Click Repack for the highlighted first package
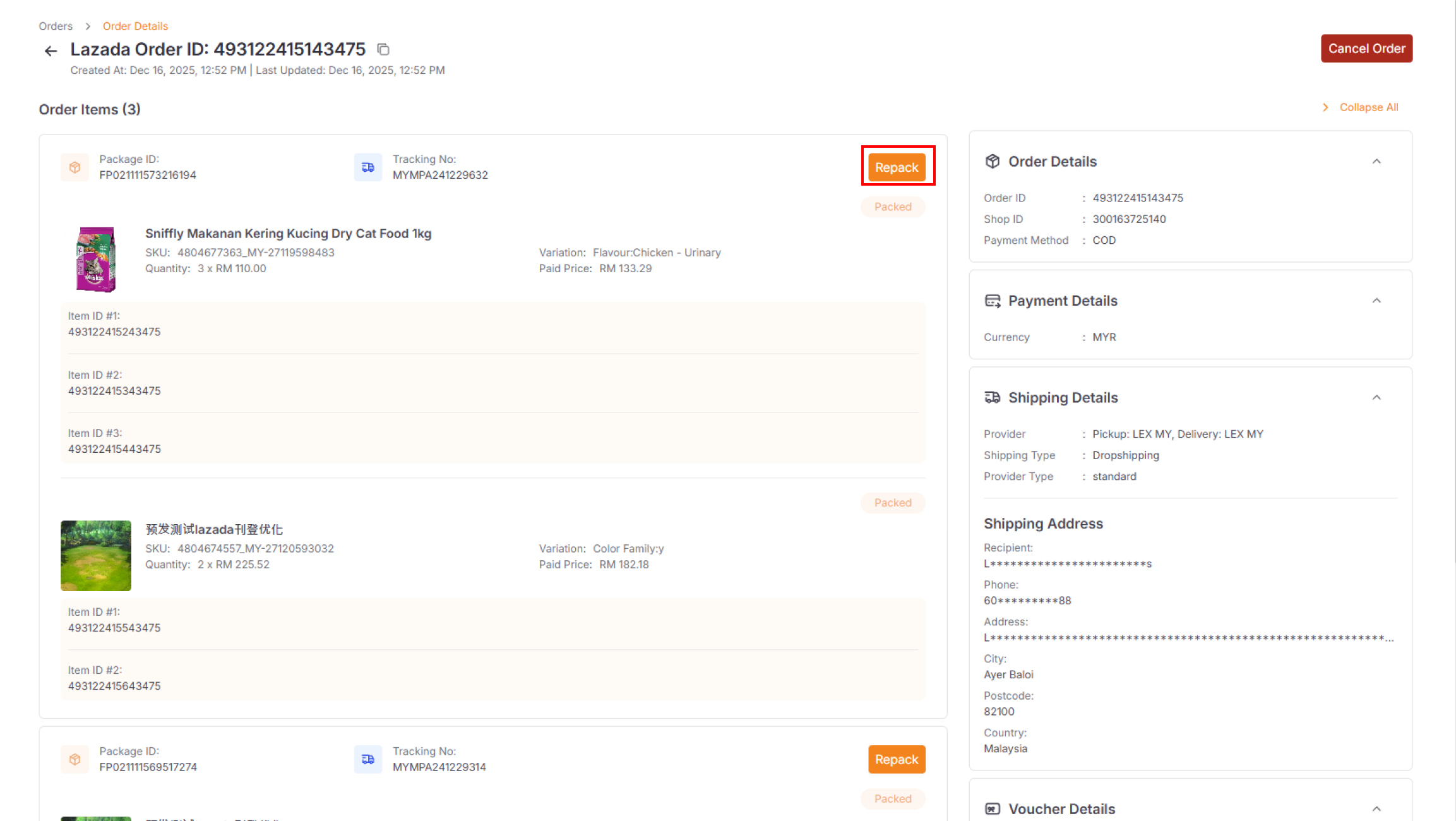Viewport: 1456px width, 821px height. (x=897, y=167)
